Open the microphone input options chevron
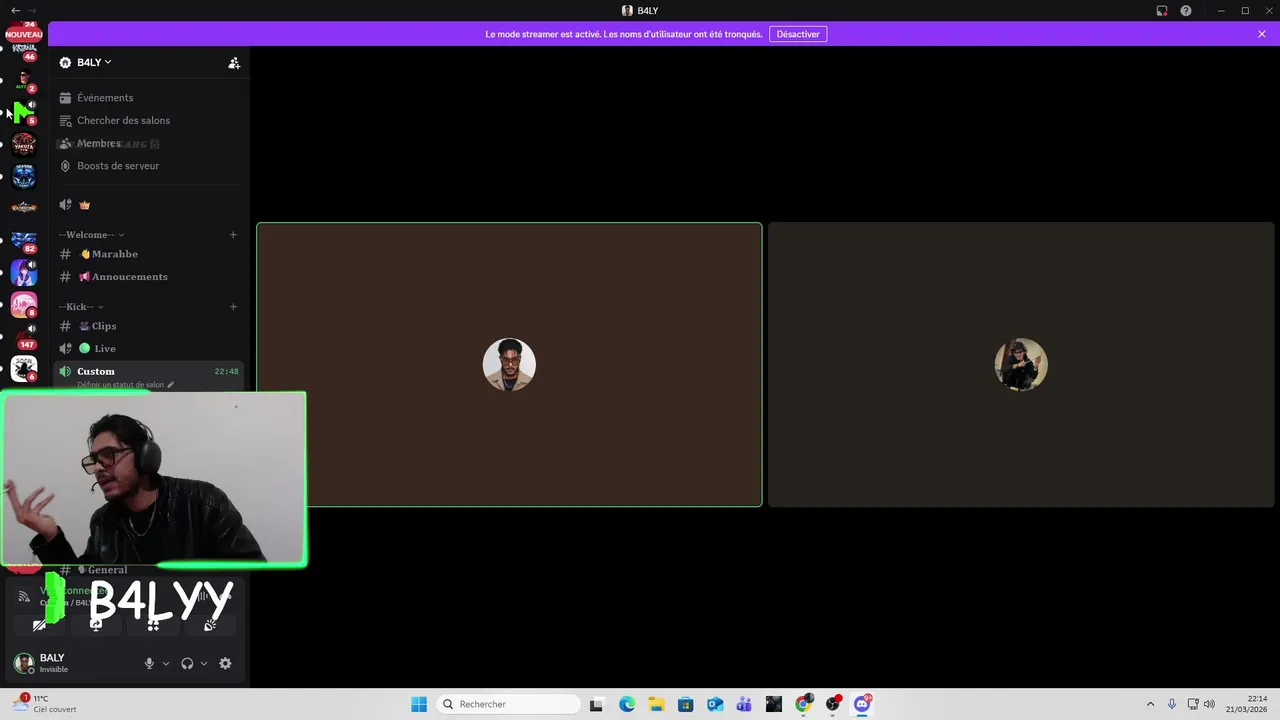Image resolution: width=1280 pixels, height=720 pixels. 166,663
